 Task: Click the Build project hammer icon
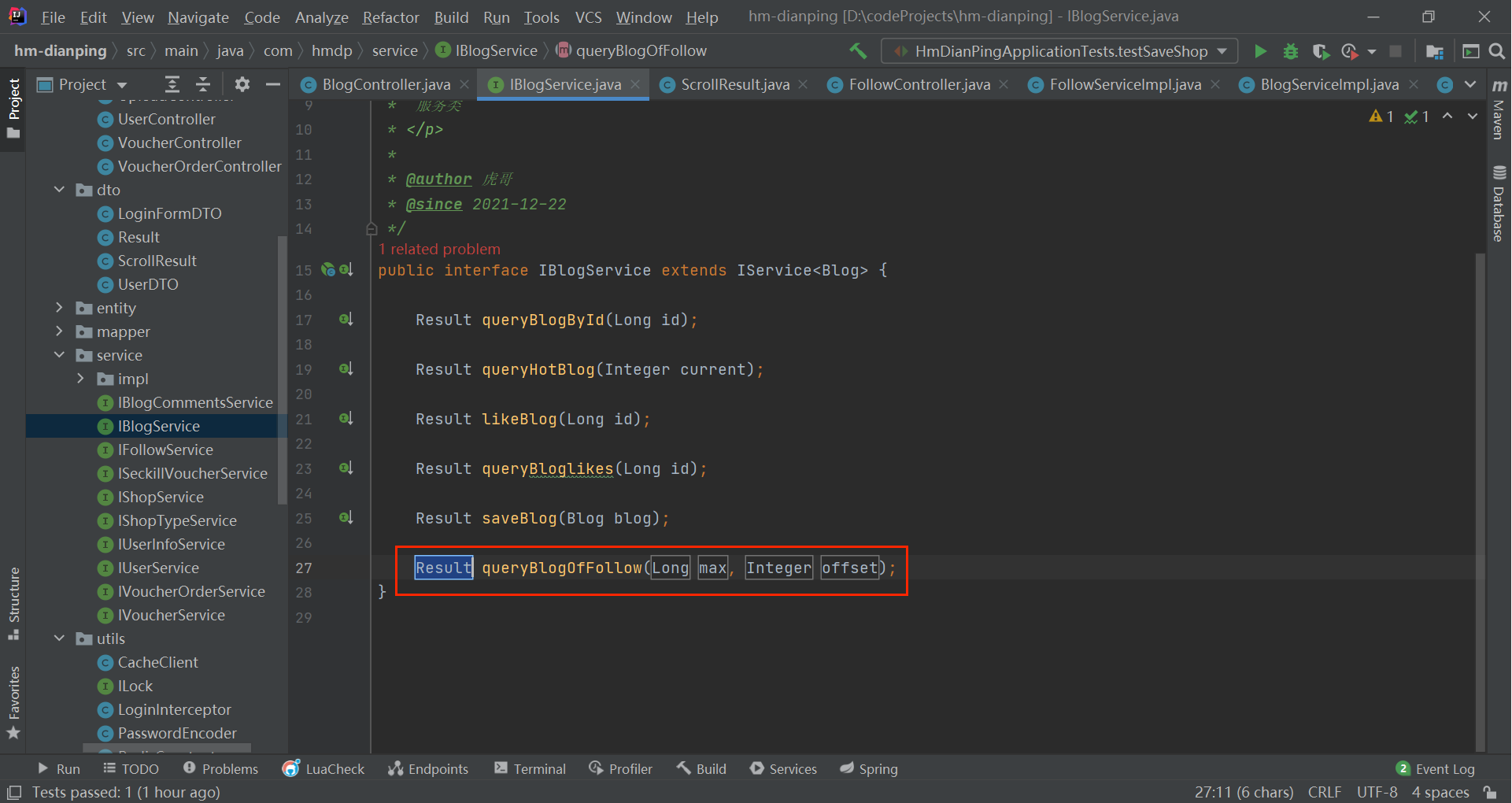click(858, 51)
